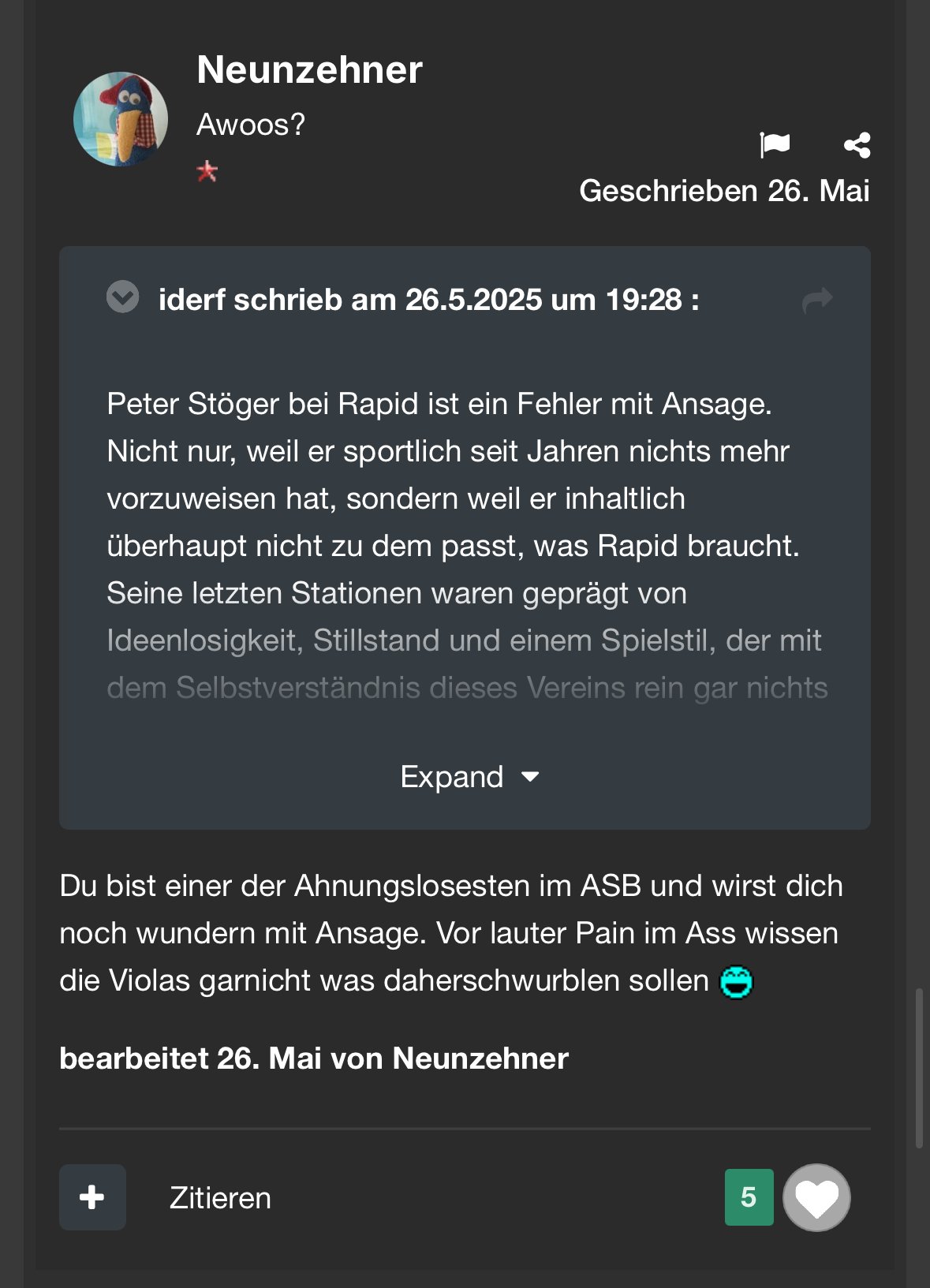Click "Zitieren" to quote this post

pyautogui.click(x=220, y=1198)
